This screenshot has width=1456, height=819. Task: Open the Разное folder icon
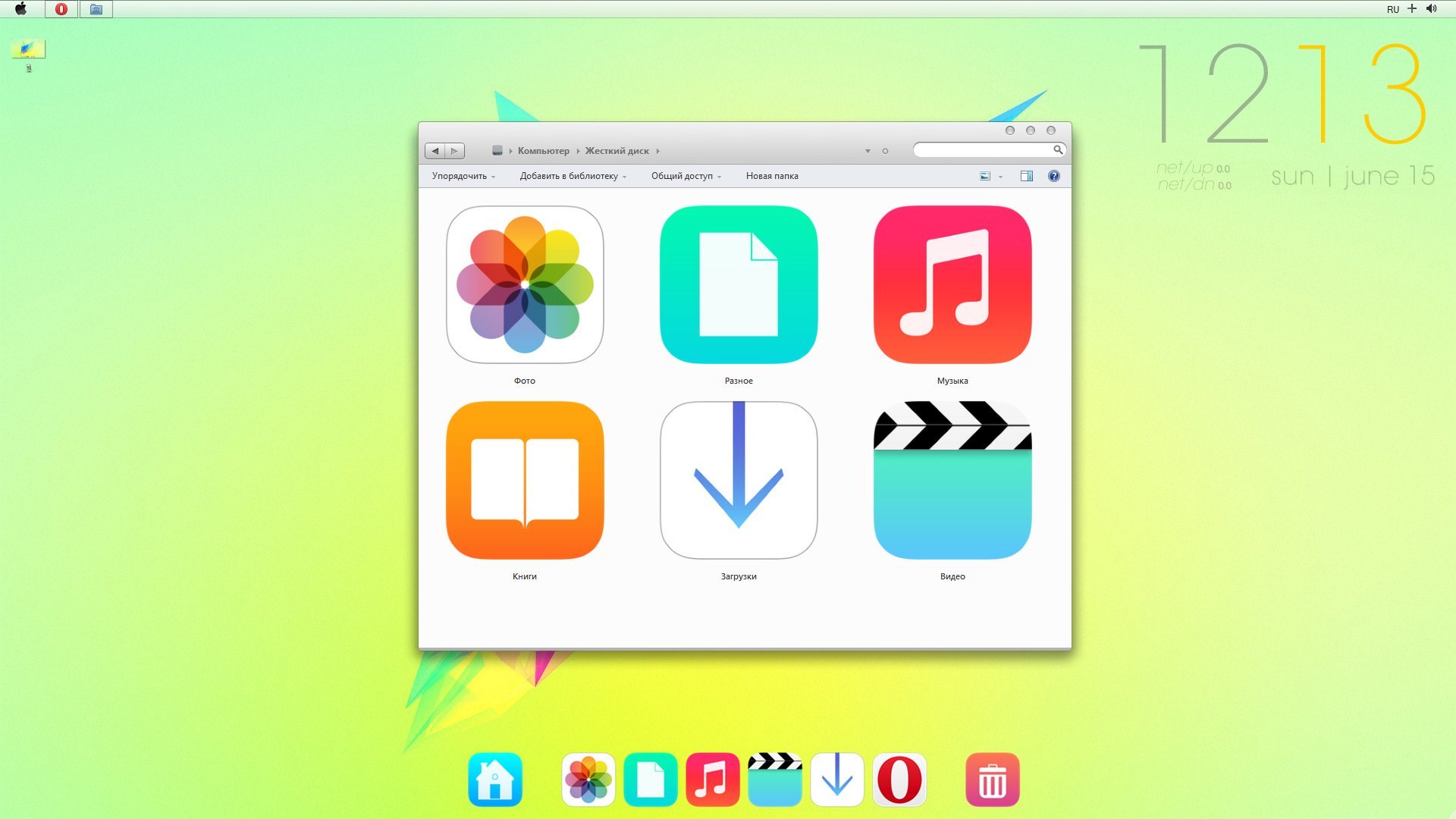[x=739, y=284]
